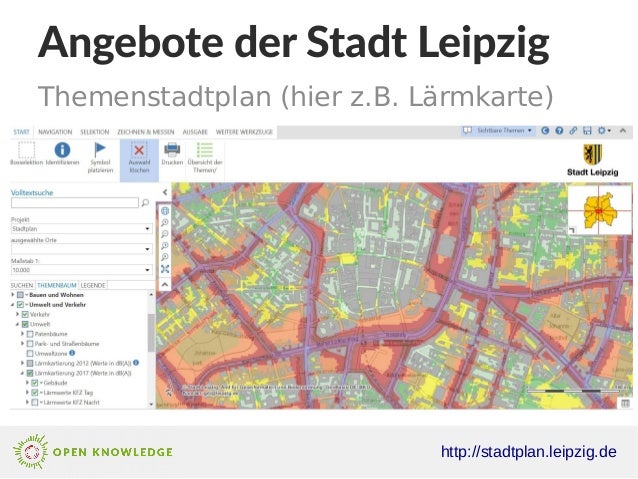The width and height of the screenshot is (638, 479).
Task: Enable the Patenbäume checkbox
Action: point(30,334)
